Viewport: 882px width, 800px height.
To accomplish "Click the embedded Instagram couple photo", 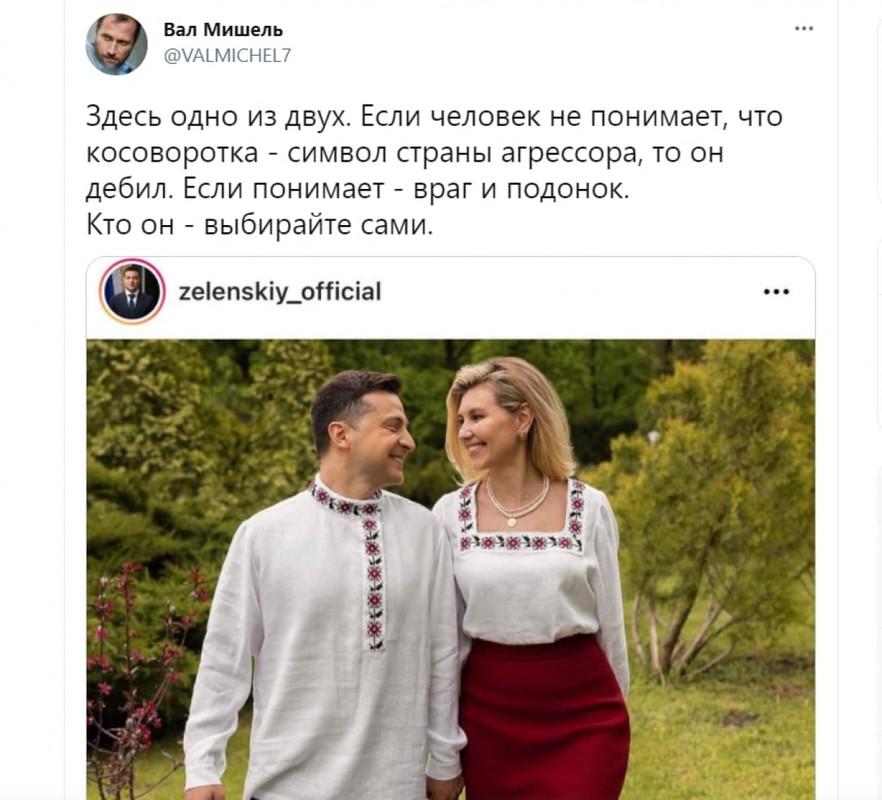I will 451,569.
